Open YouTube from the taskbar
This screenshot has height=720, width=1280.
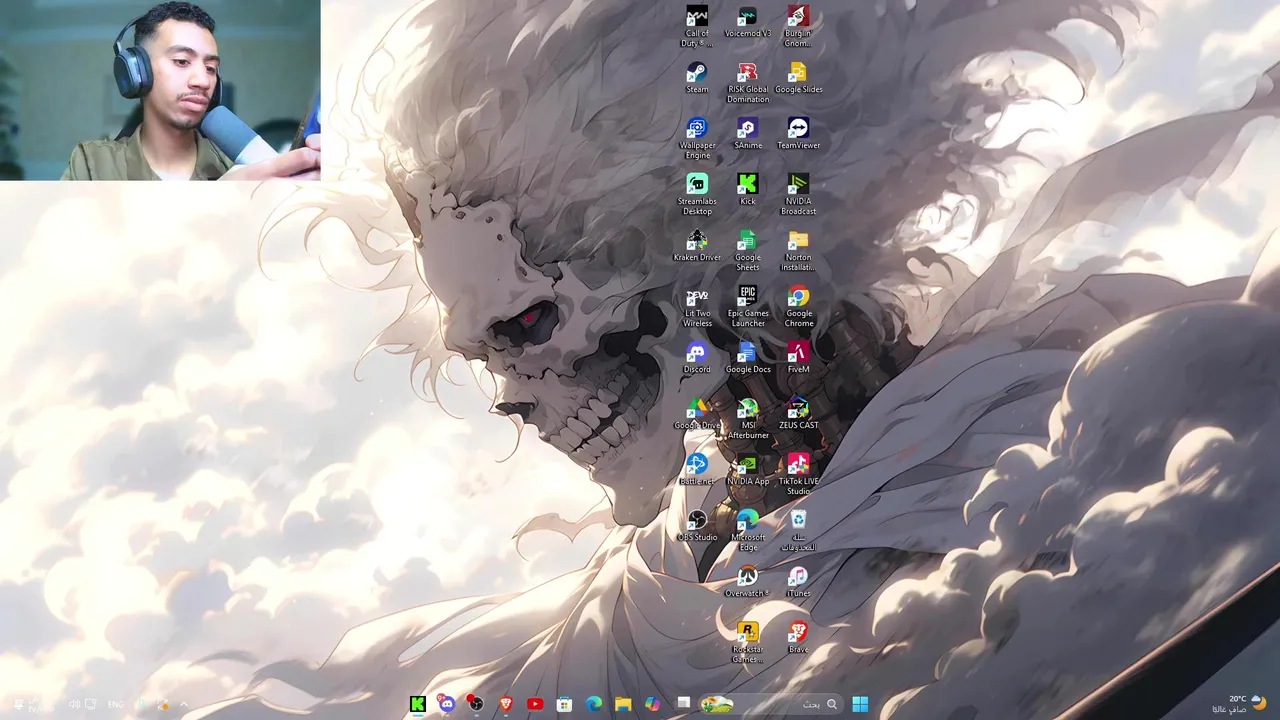[535, 704]
